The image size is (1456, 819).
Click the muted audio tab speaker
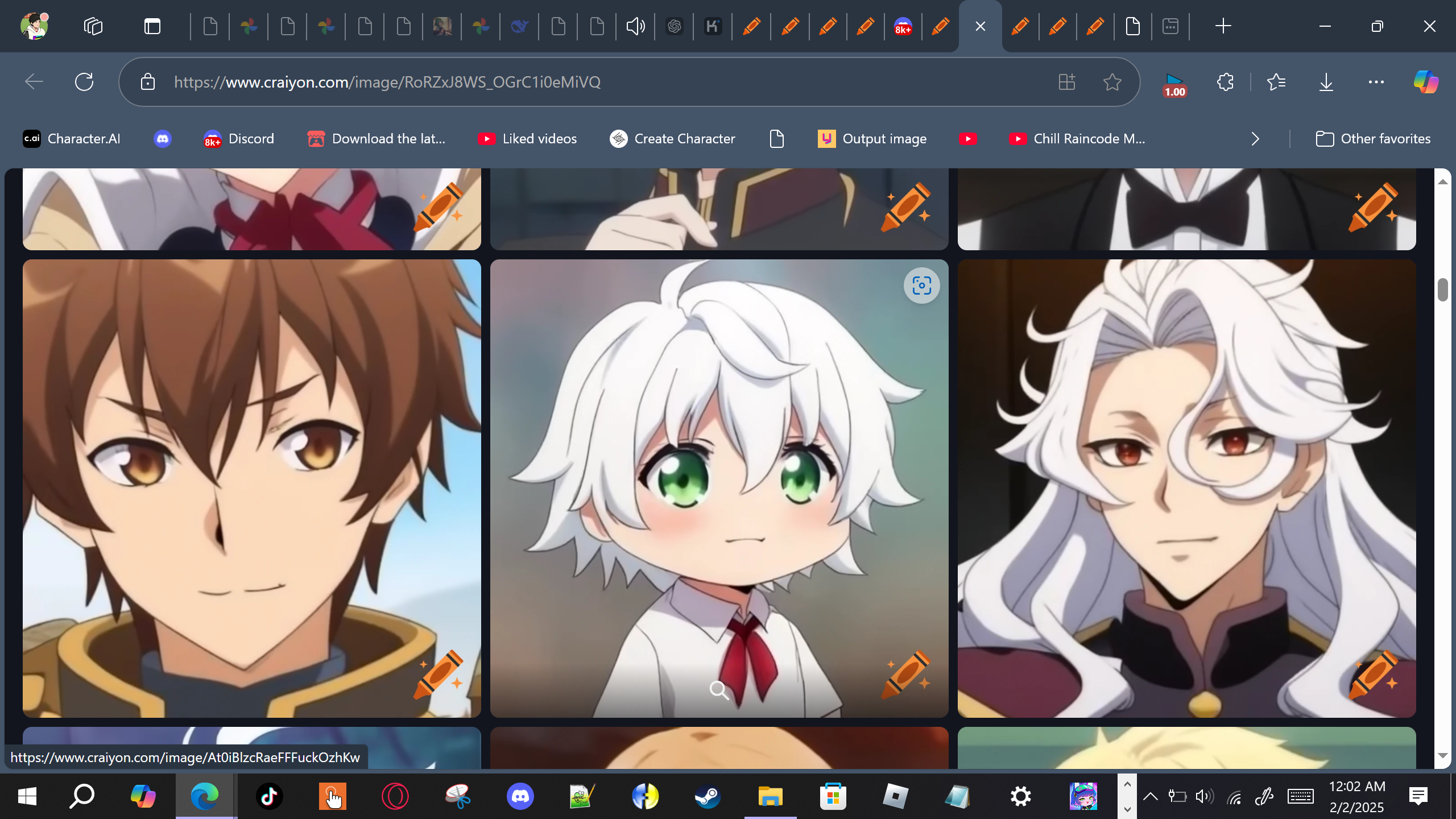(x=635, y=26)
